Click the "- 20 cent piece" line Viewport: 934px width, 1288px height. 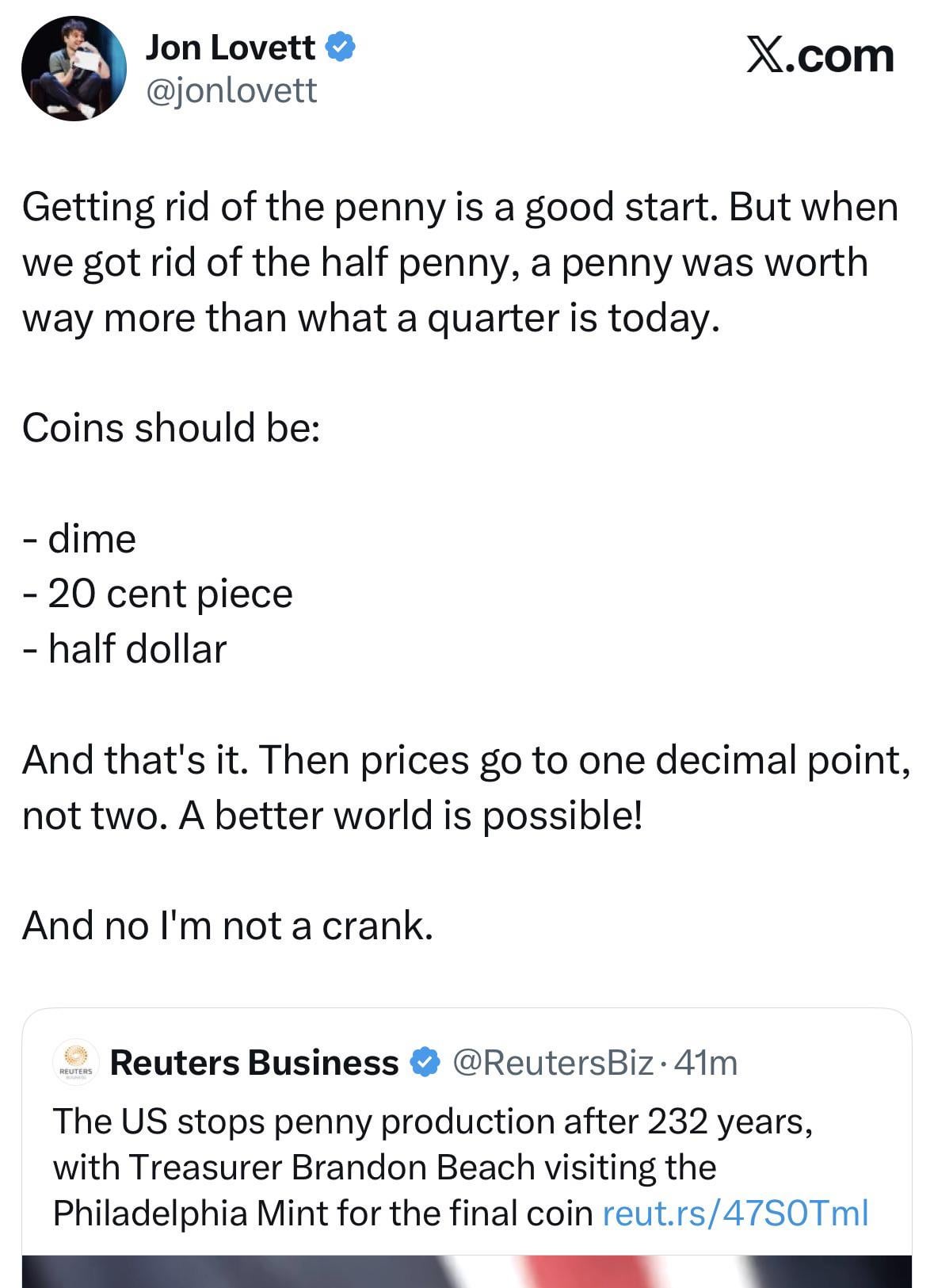(x=158, y=594)
